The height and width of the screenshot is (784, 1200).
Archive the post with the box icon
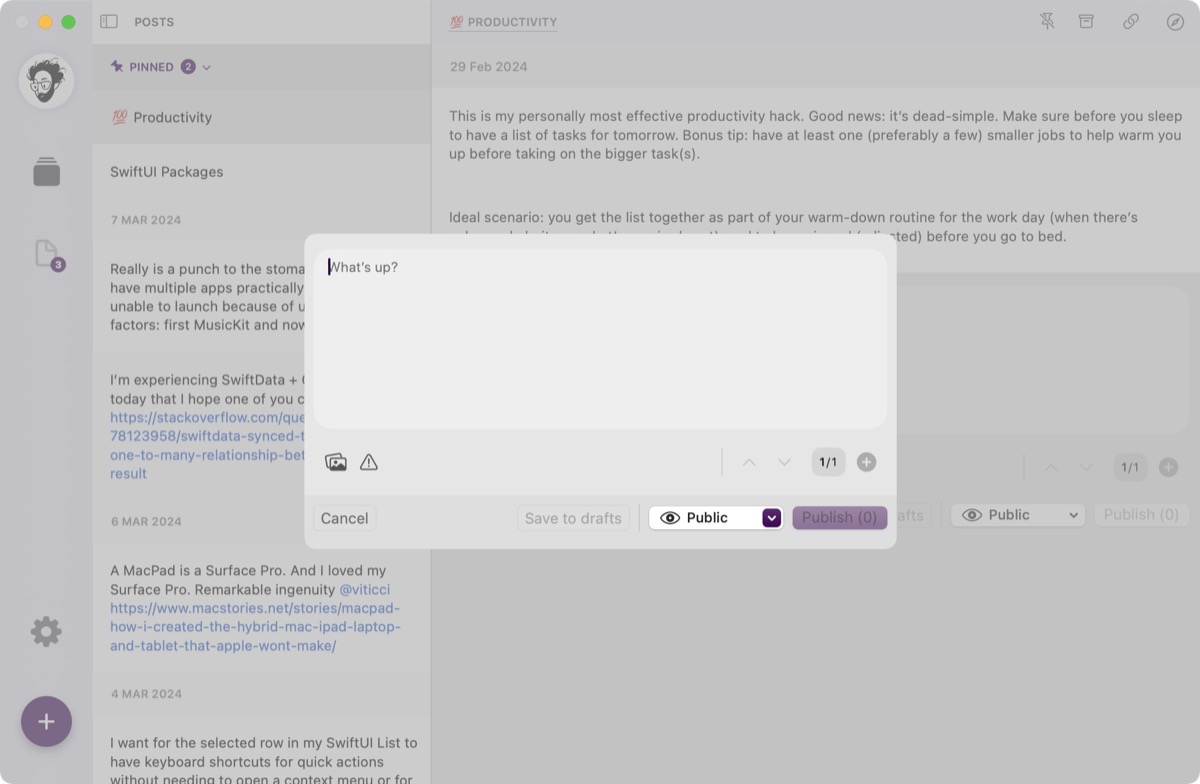click(1086, 21)
